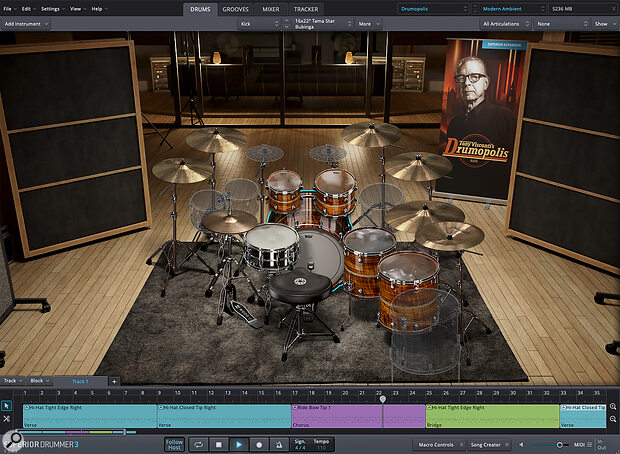Select the left rack tom
This screenshot has width=620, height=454.
(284, 190)
